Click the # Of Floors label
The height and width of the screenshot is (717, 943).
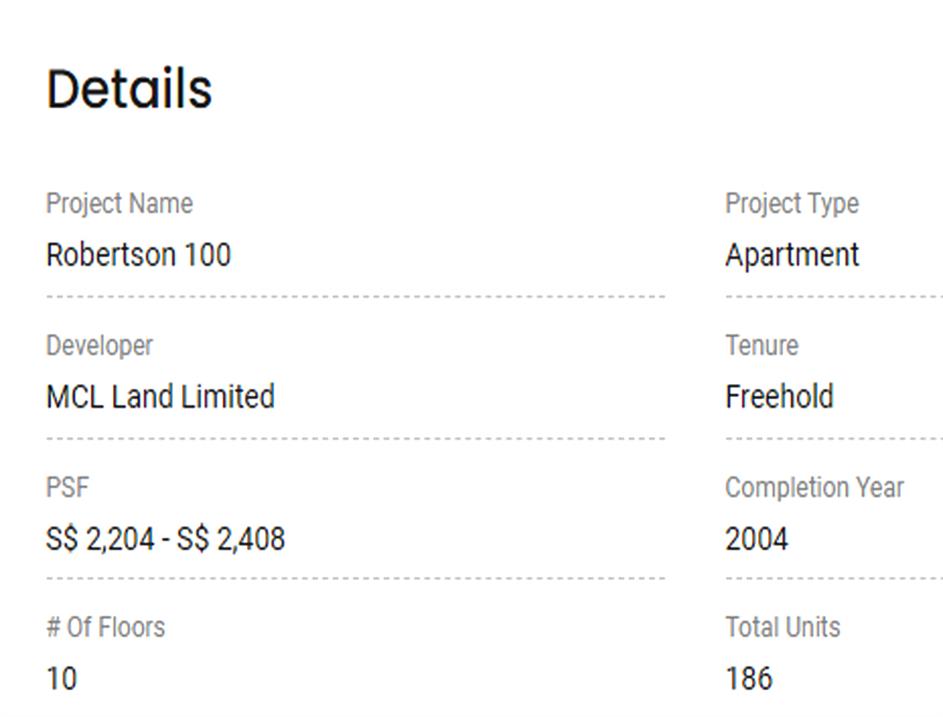pyautogui.click(x=105, y=628)
